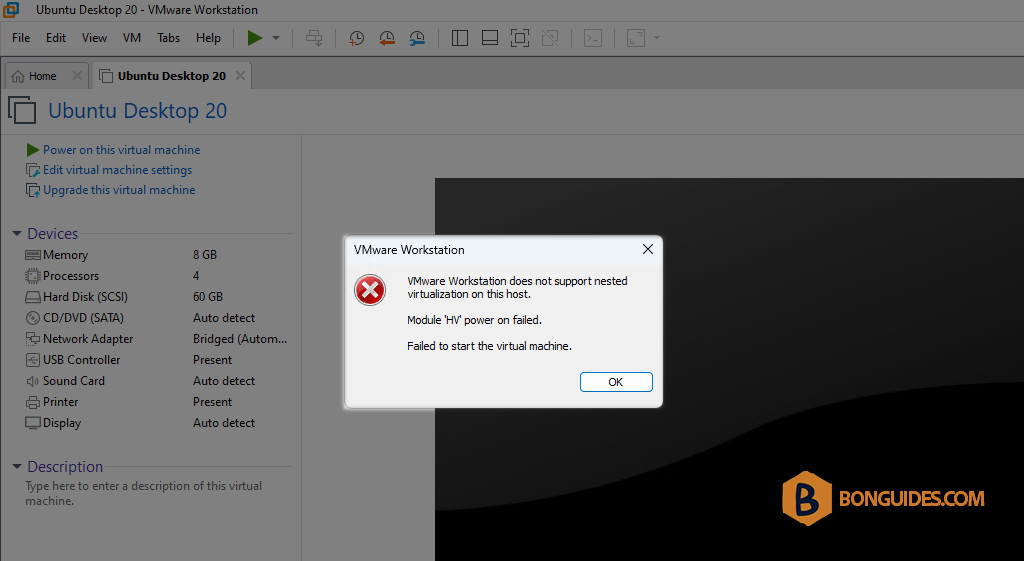The height and width of the screenshot is (561, 1024).
Task: Click the Printer icon
Action: [33, 402]
